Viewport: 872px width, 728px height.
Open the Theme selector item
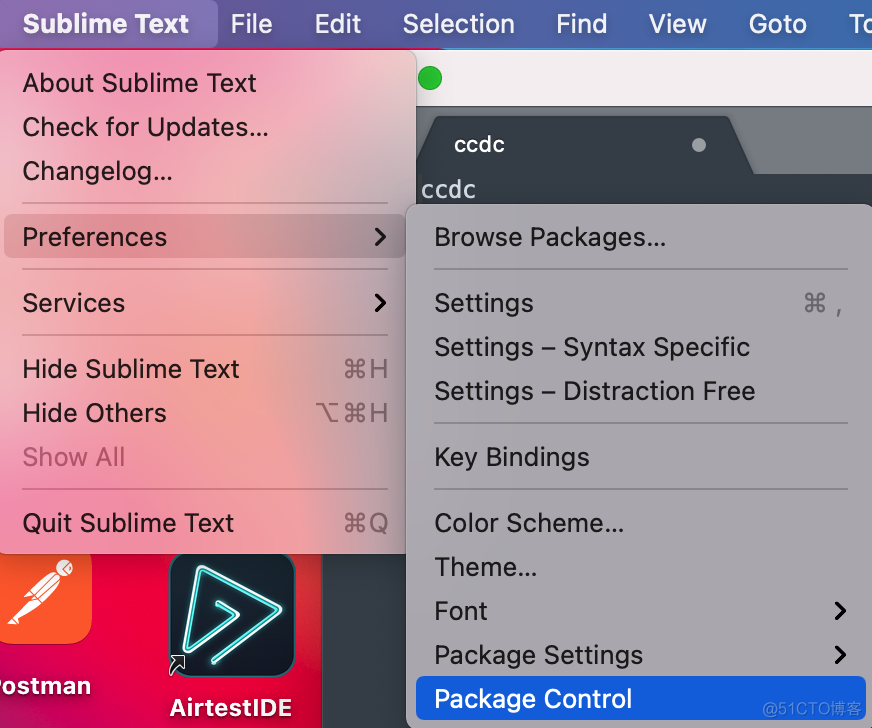coord(485,567)
